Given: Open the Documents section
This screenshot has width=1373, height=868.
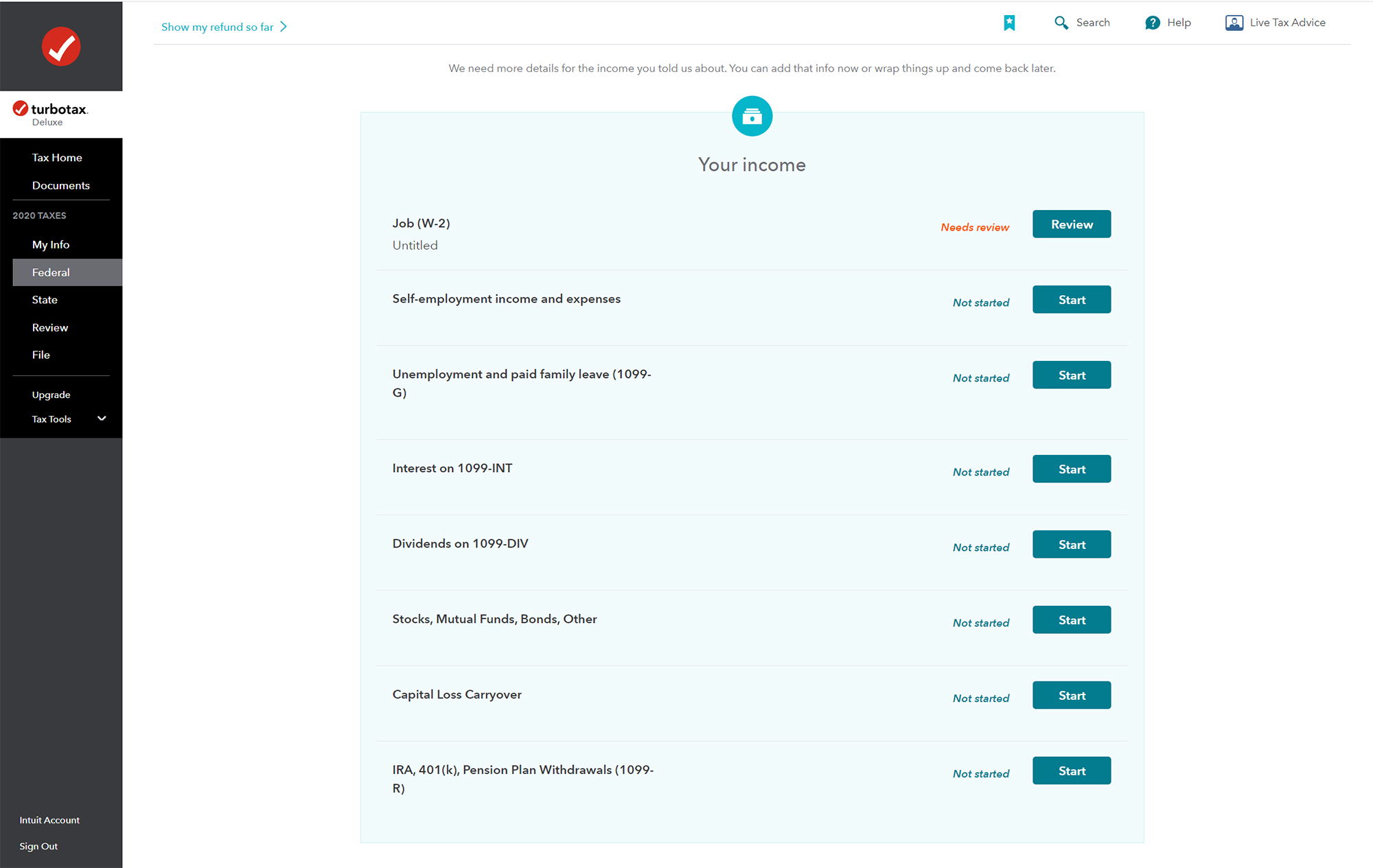Looking at the screenshot, I should pos(60,185).
